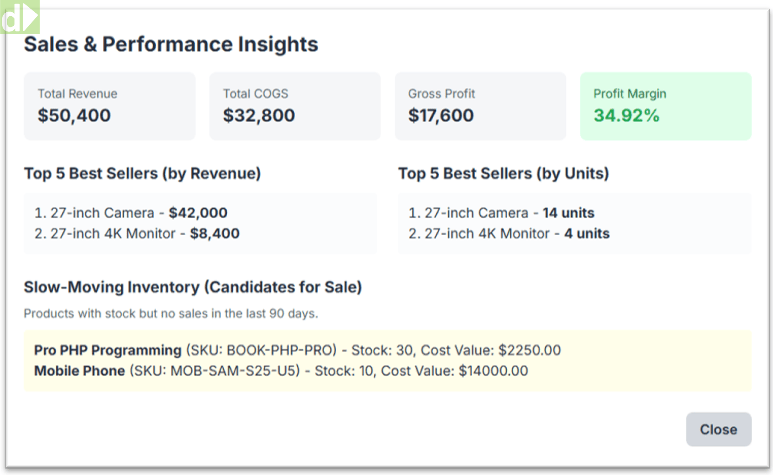The height and width of the screenshot is (475, 773).
Task: Click the $50,400 revenue value
Action: point(74,116)
